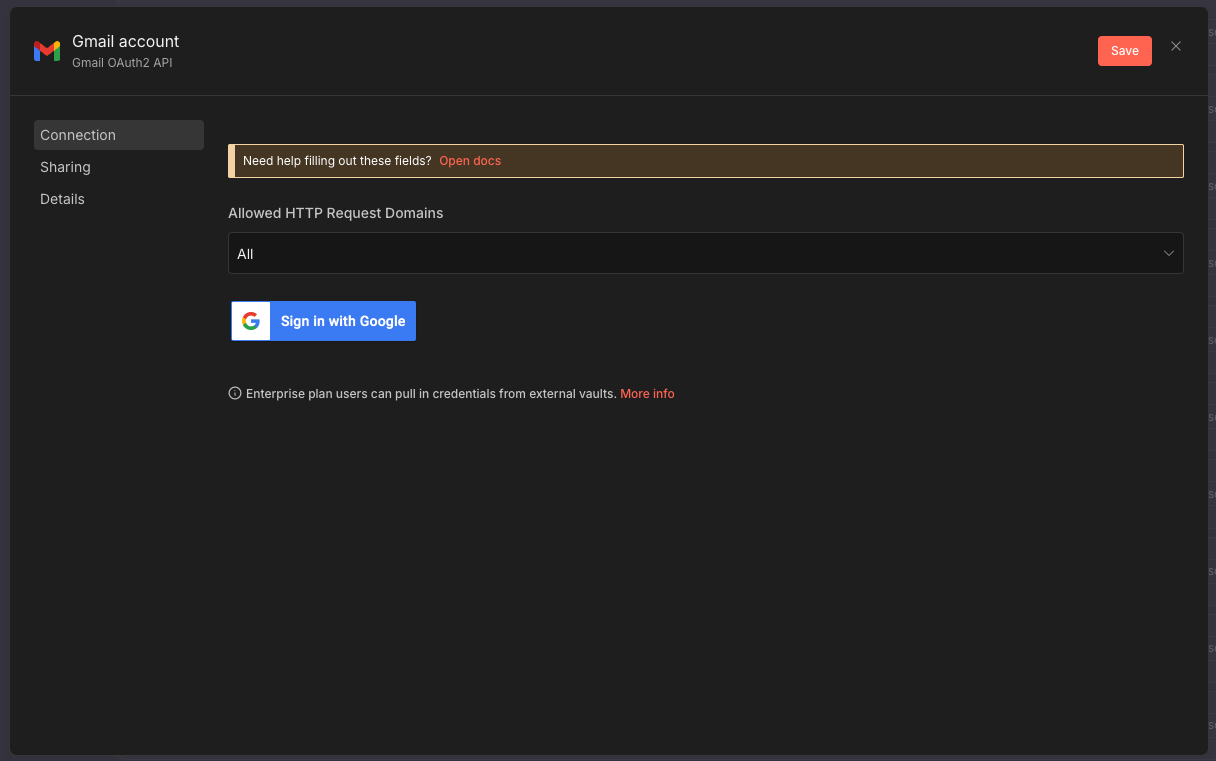Screen dimensions: 1216x761
Task: Follow the Gmail OAuth2 API subtitle text
Action: coord(122,62)
